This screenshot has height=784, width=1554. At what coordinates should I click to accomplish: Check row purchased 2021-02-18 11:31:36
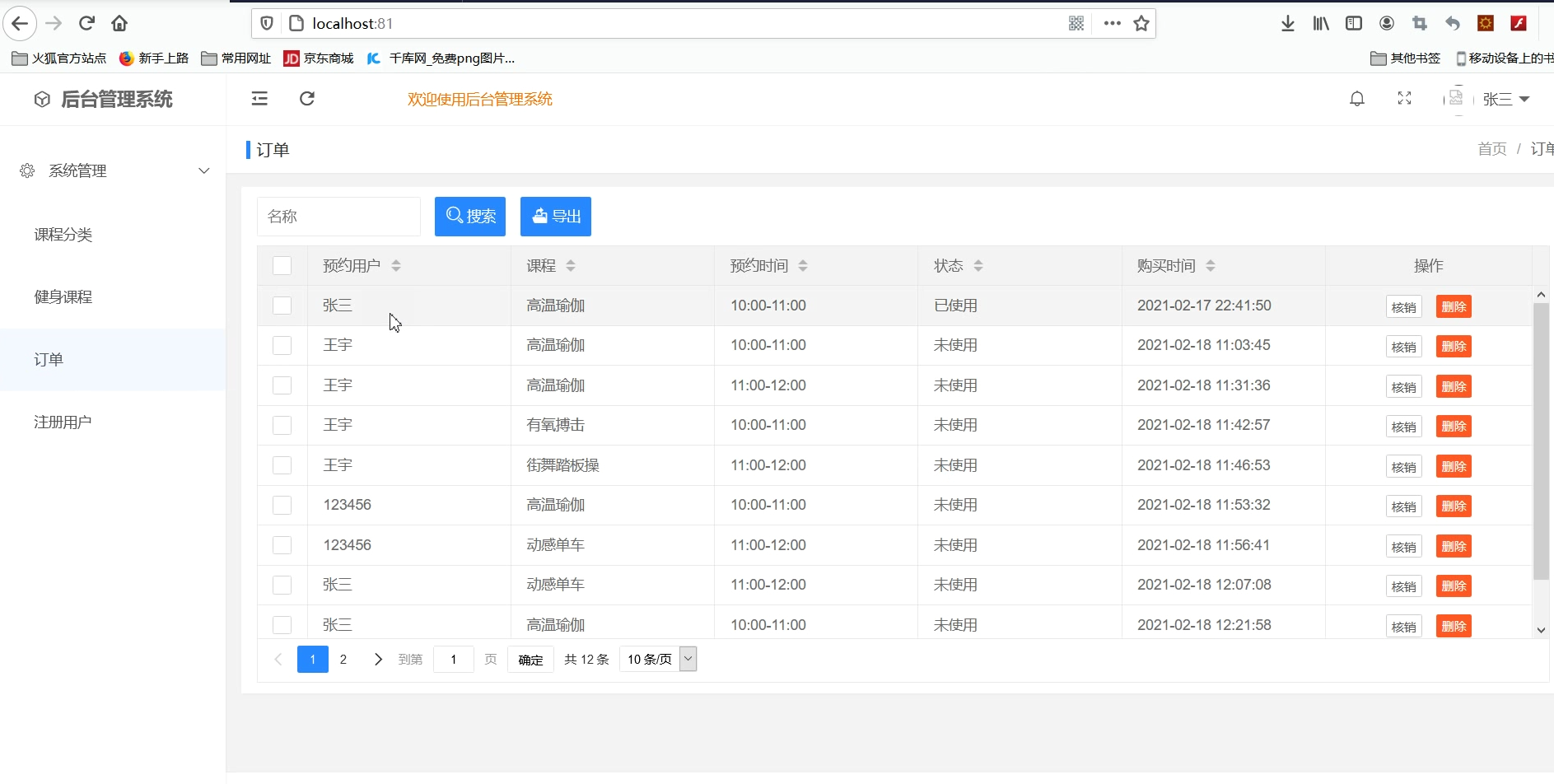pos(282,385)
